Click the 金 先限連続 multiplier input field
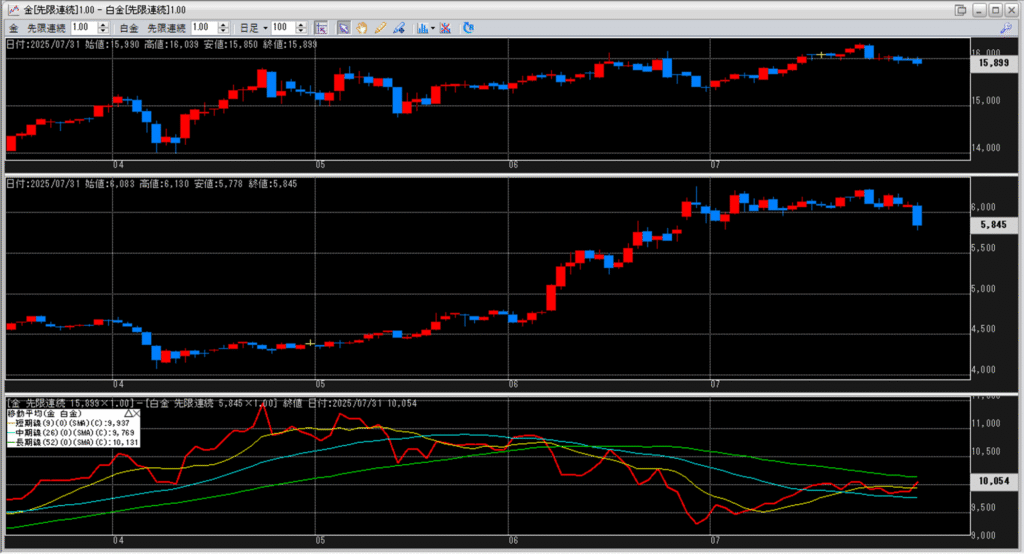 point(80,28)
